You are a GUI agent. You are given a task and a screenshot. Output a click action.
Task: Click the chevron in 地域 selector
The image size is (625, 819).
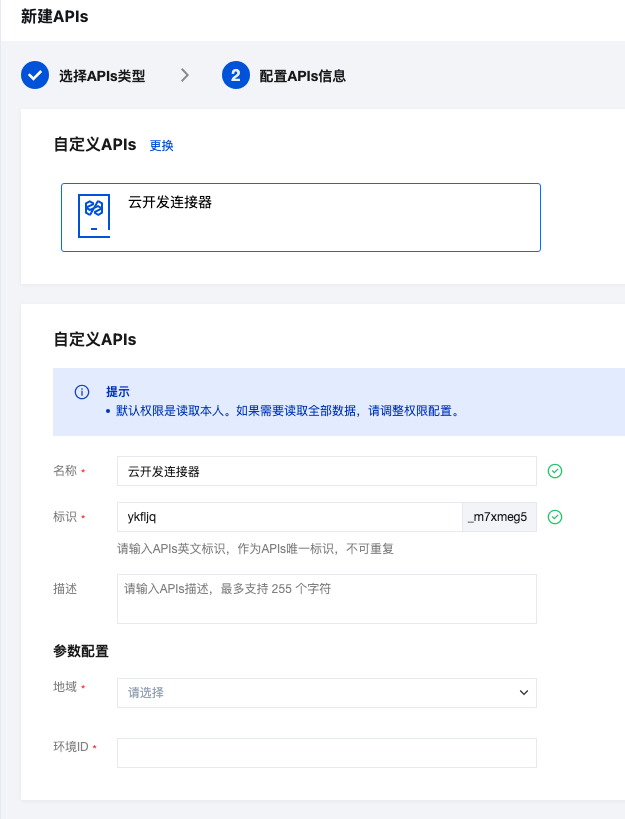524,693
